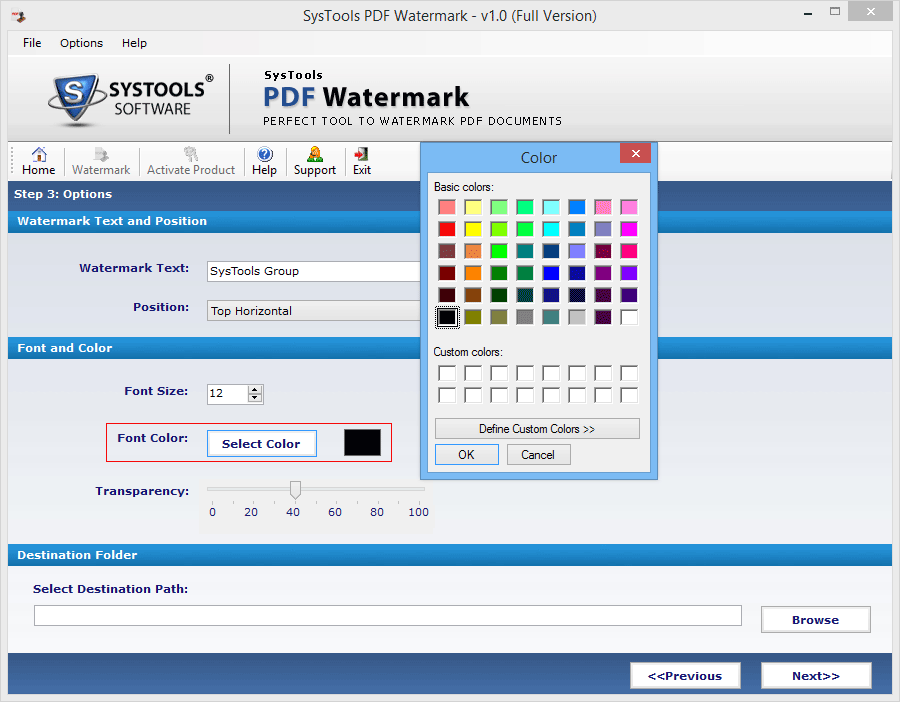
Task: Click the Exit toolbar icon
Action: 362,161
